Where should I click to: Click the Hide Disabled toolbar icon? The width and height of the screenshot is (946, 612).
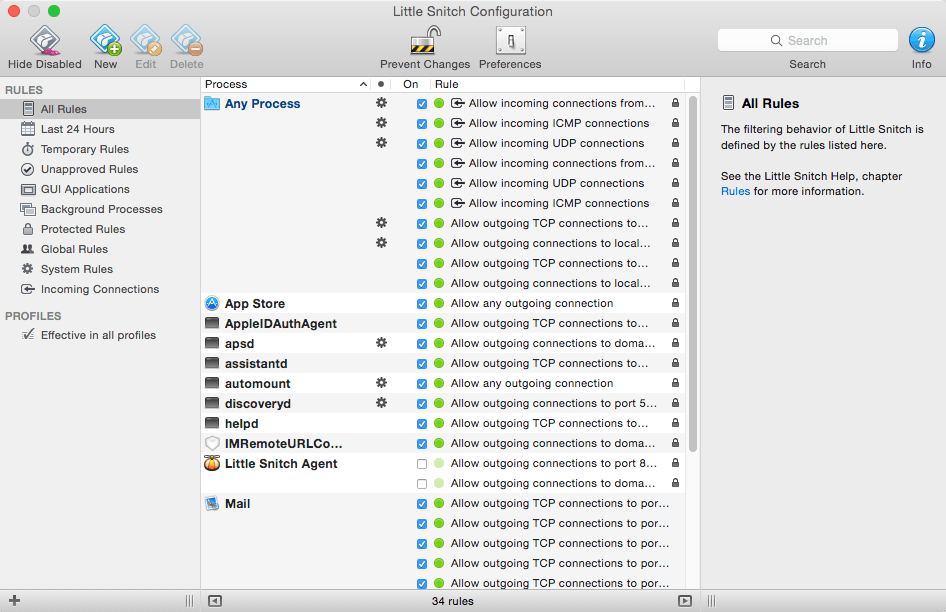tap(45, 40)
